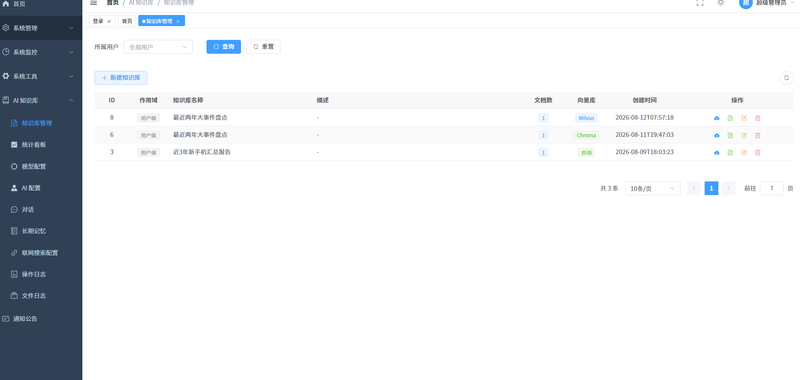Click the upload cloud icon for ID 8
Image resolution: width=800 pixels, height=380 pixels.
click(x=717, y=118)
